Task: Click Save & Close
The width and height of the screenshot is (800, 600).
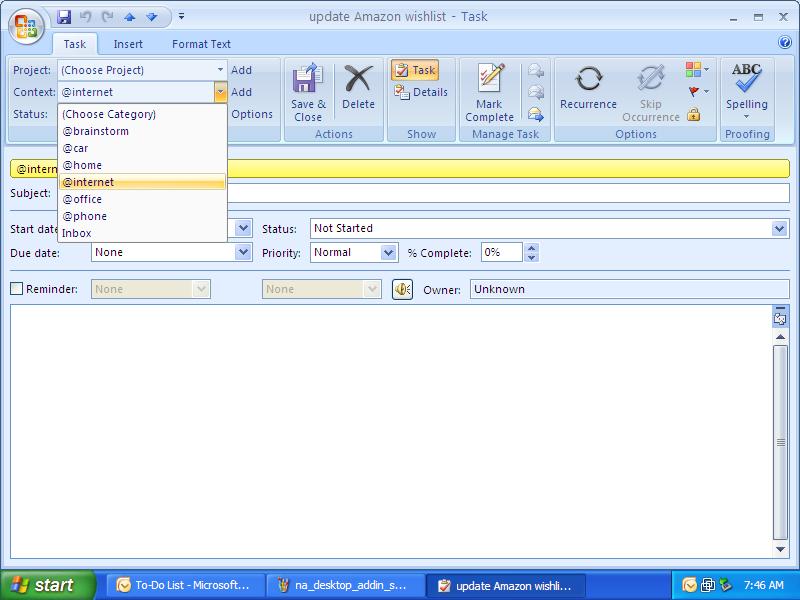Action: (308, 93)
